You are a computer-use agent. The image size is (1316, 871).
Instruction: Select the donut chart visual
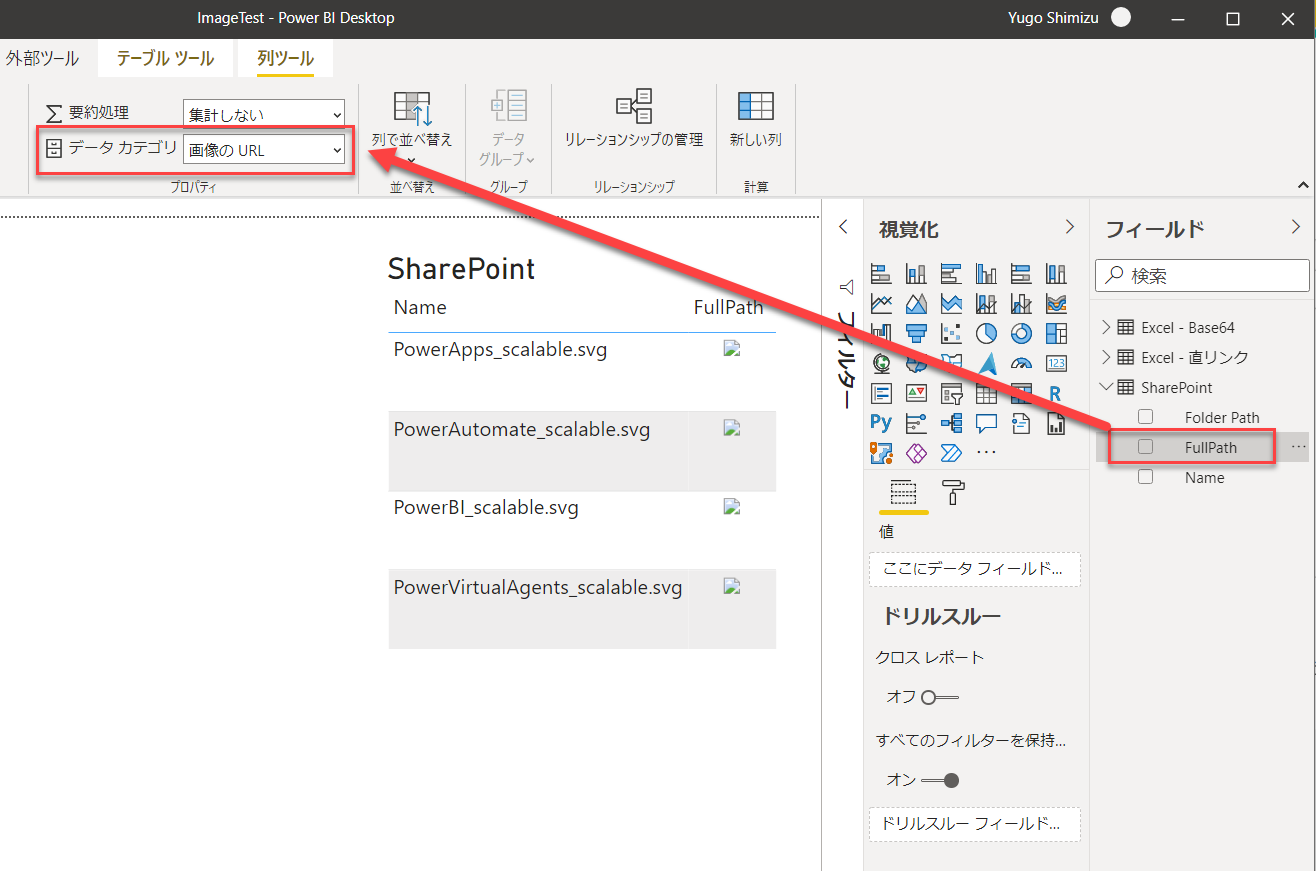(1021, 333)
